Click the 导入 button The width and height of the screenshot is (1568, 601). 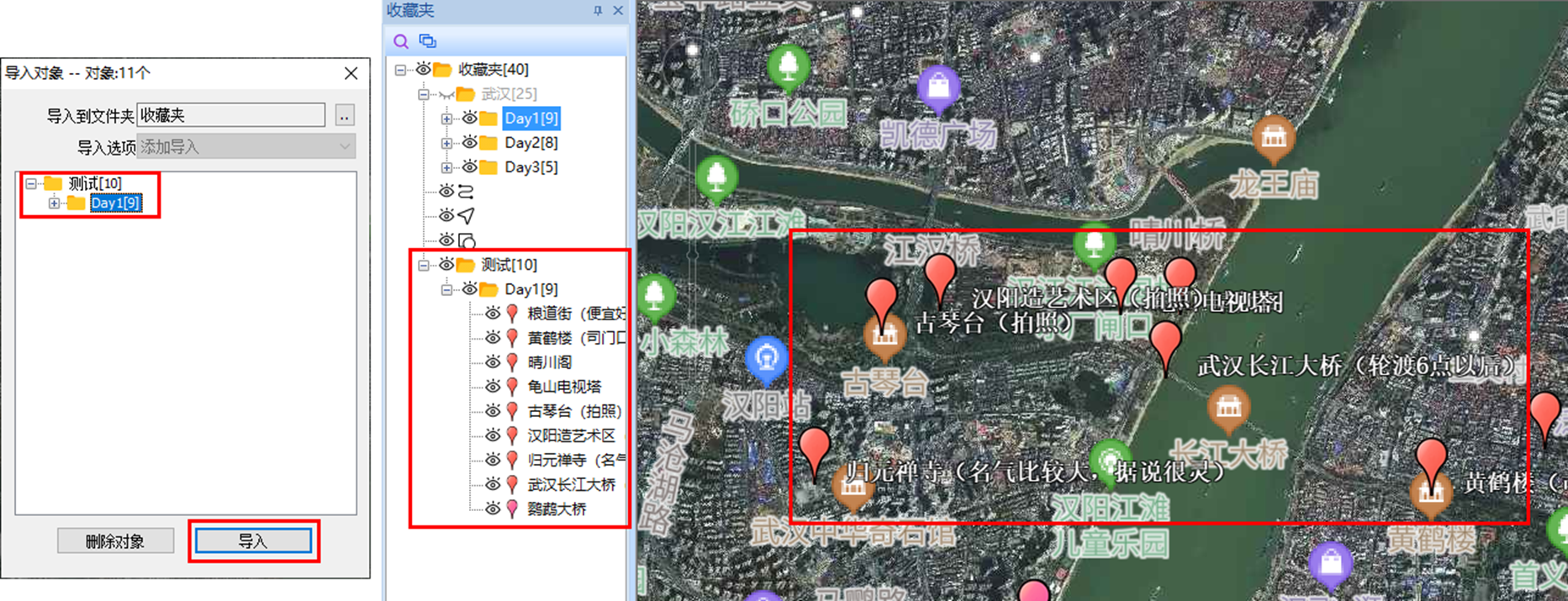tap(253, 541)
